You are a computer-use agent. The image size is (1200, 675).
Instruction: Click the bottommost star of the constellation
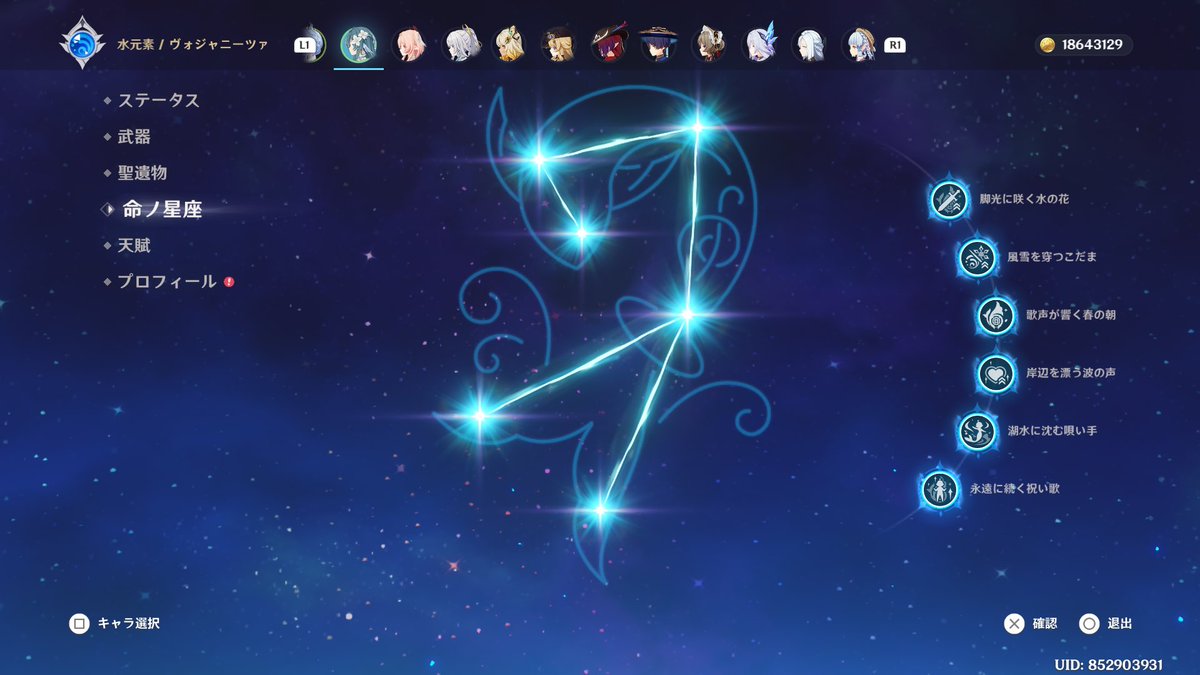[600, 510]
